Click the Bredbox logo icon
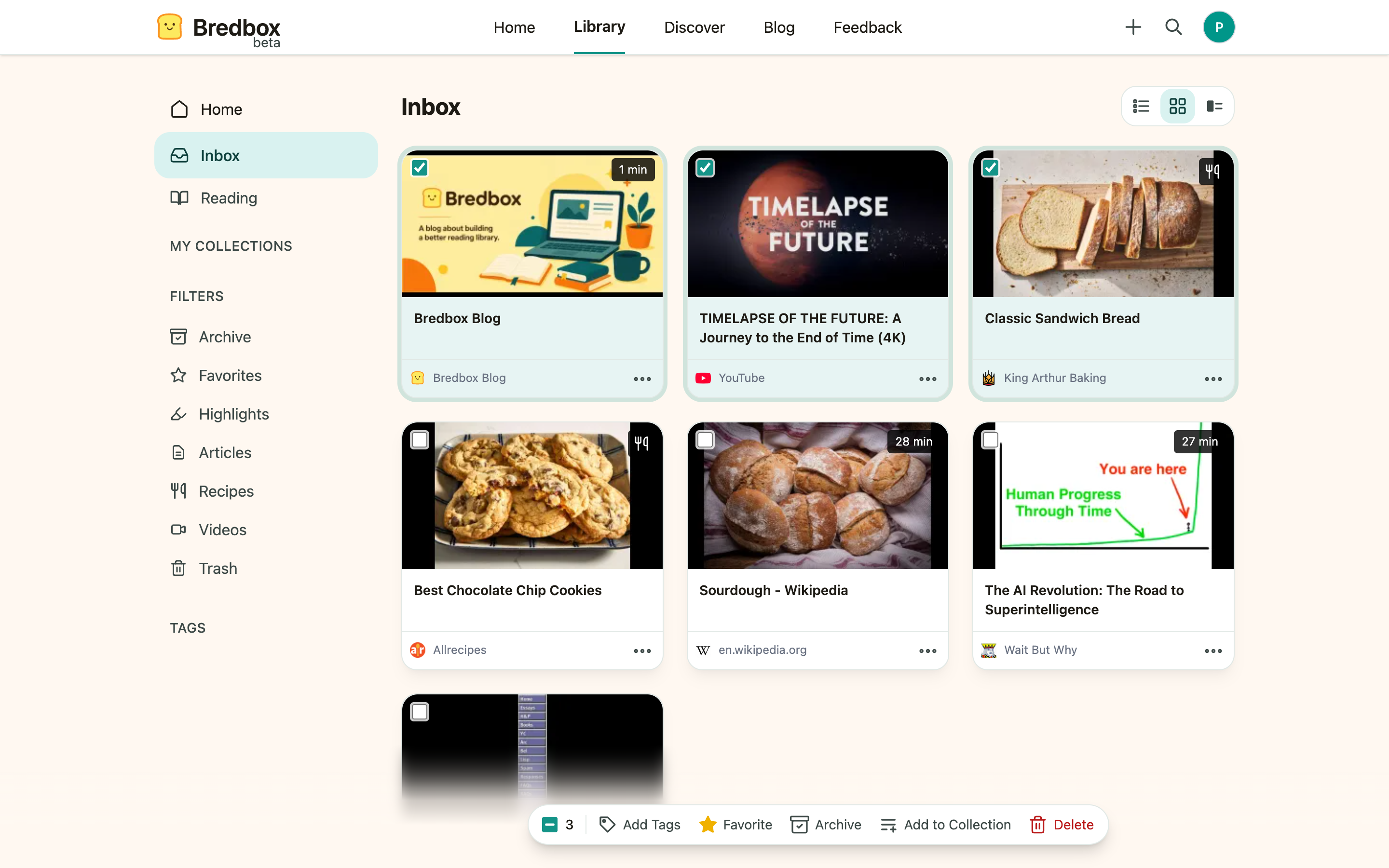Image resolution: width=1389 pixels, height=868 pixels. tap(169, 27)
